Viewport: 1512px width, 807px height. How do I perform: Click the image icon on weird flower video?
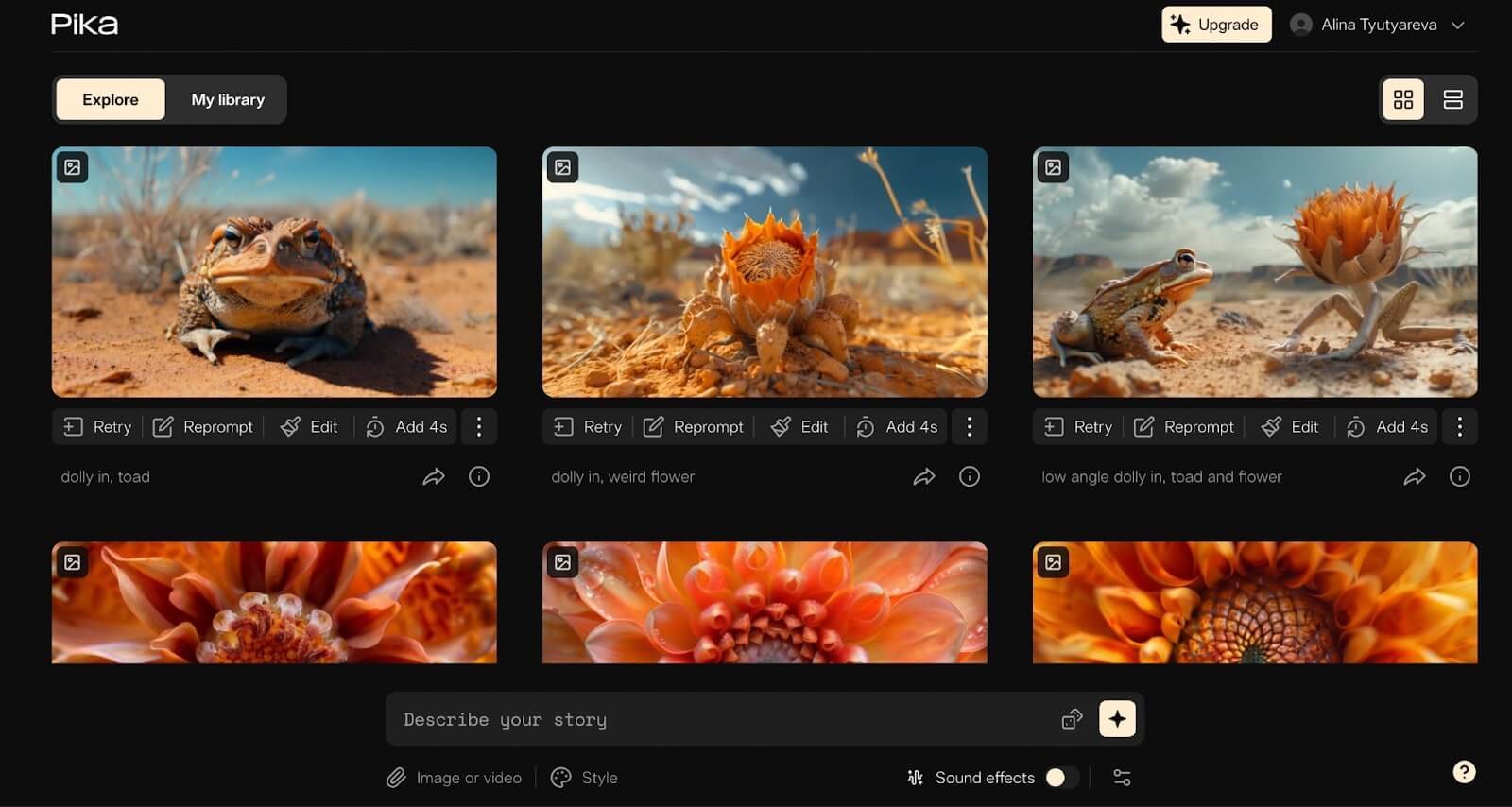(x=563, y=167)
